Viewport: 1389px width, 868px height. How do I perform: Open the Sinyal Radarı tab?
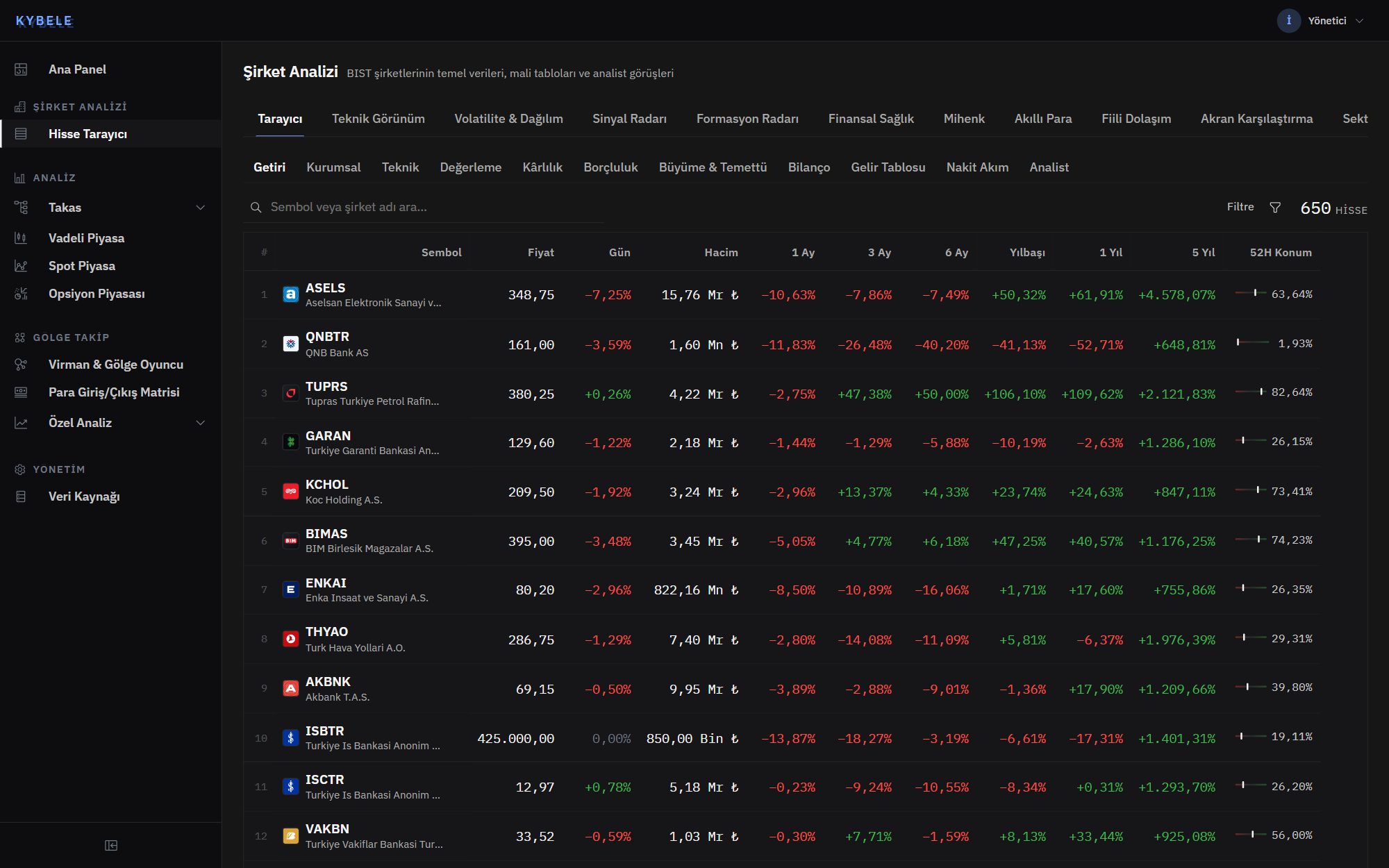point(630,119)
